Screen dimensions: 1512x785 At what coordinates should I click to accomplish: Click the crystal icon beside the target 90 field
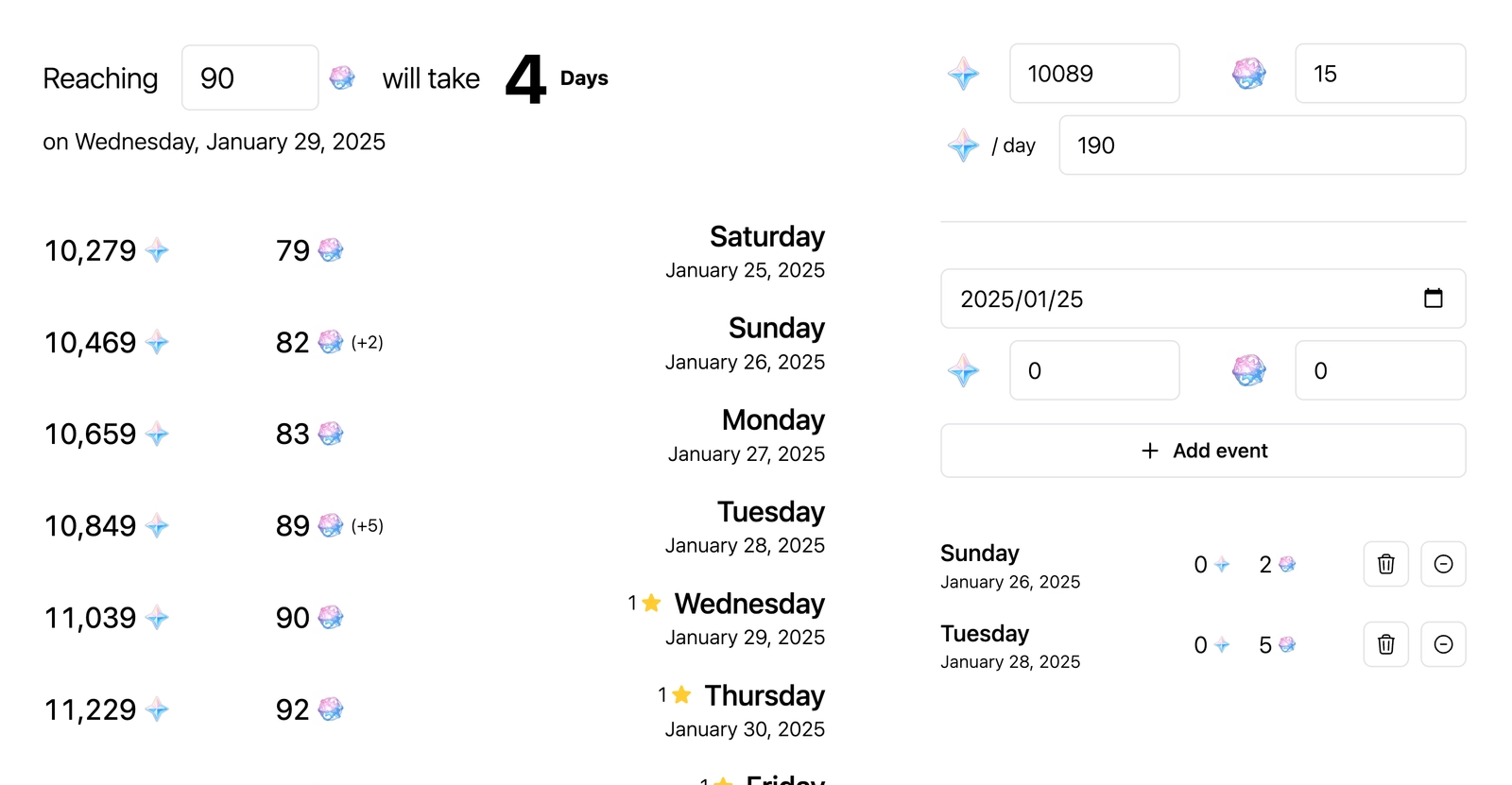[342, 77]
